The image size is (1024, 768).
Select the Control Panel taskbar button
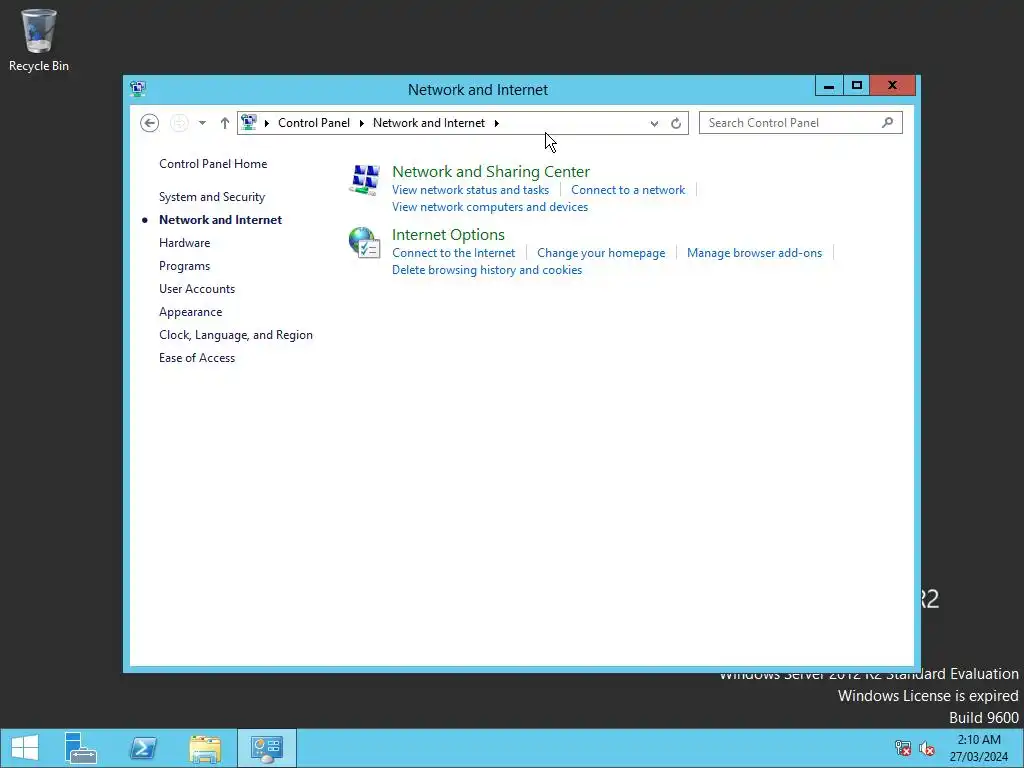(x=266, y=748)
